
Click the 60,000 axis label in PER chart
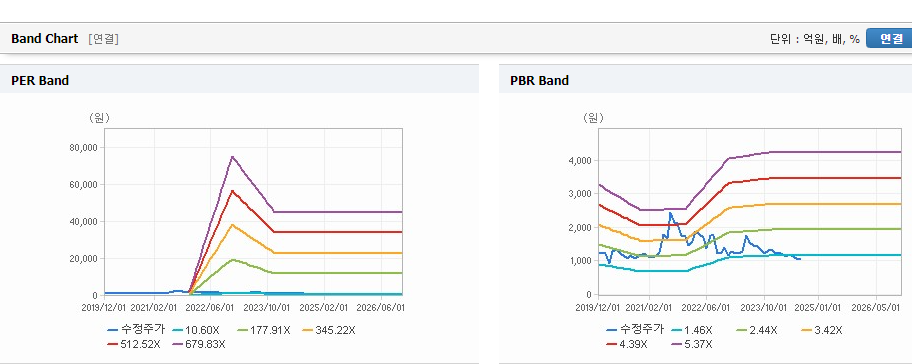point(84,185)
